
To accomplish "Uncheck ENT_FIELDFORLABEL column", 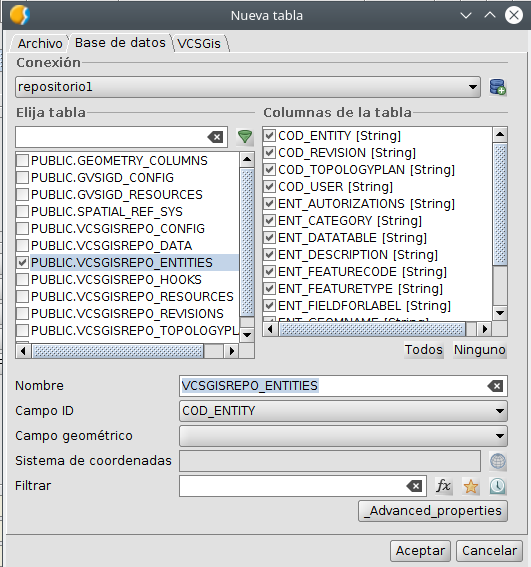I will (269, 305).
